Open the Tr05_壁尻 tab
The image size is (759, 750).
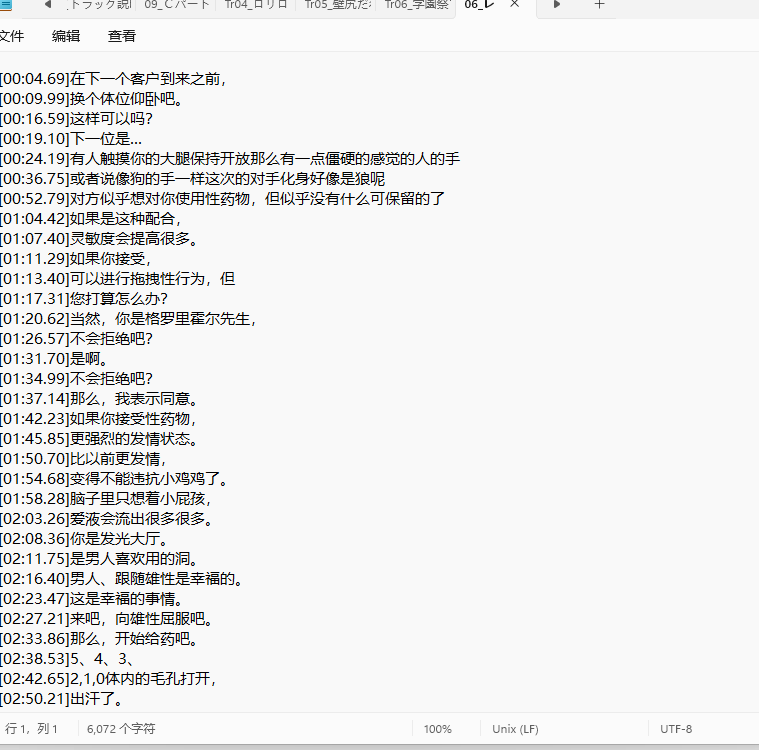click(335, 5)
